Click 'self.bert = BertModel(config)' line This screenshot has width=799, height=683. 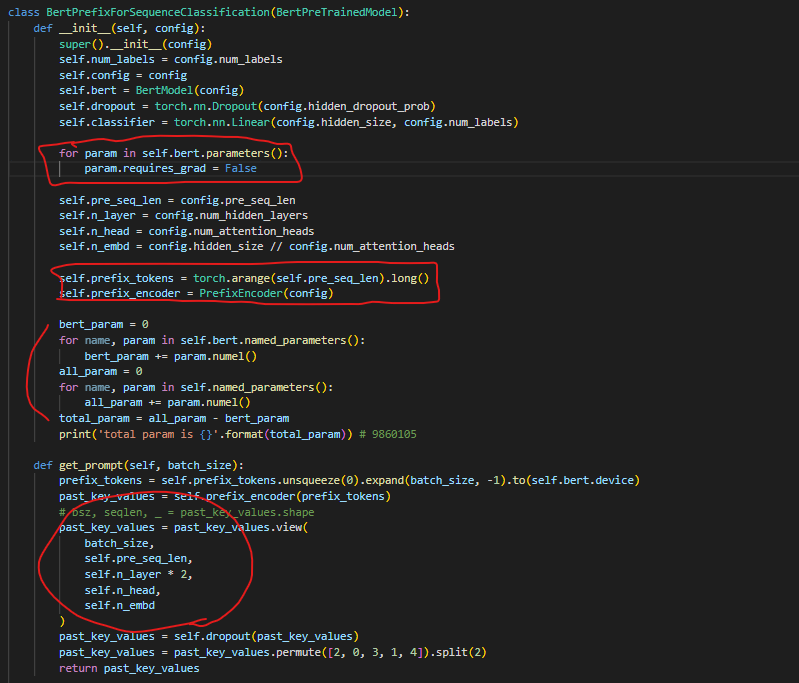(x=151, y=90)
